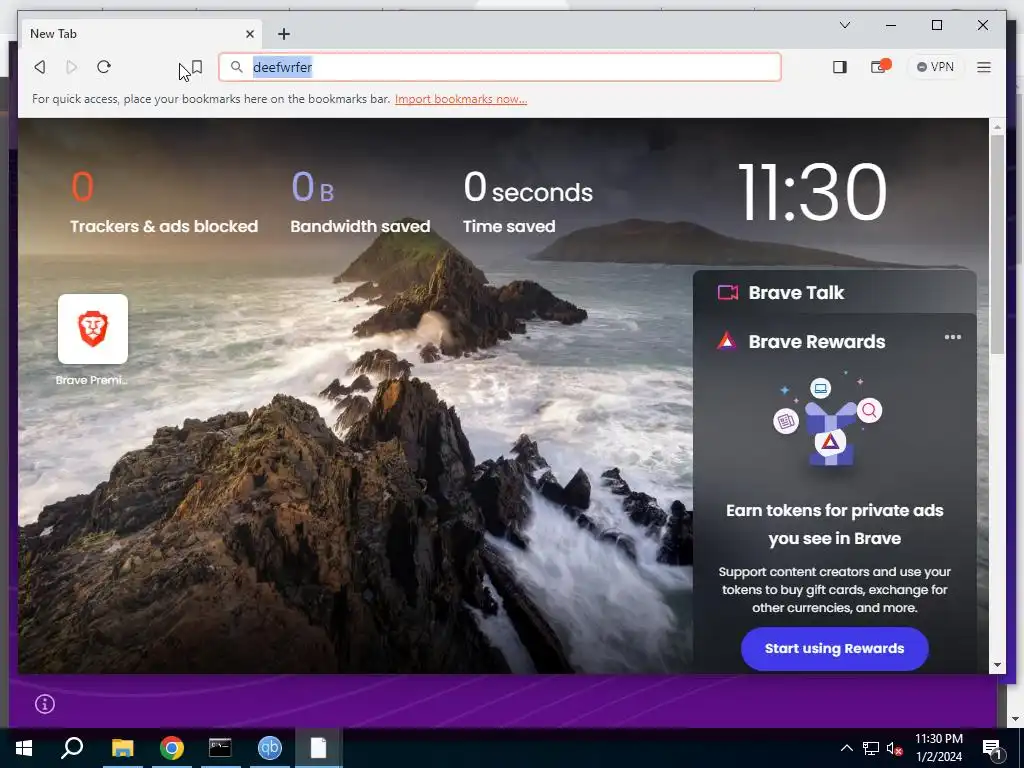Show hidden system tray icons
This screenshot has height=768, width=1024.
click(x=846, y=748)
